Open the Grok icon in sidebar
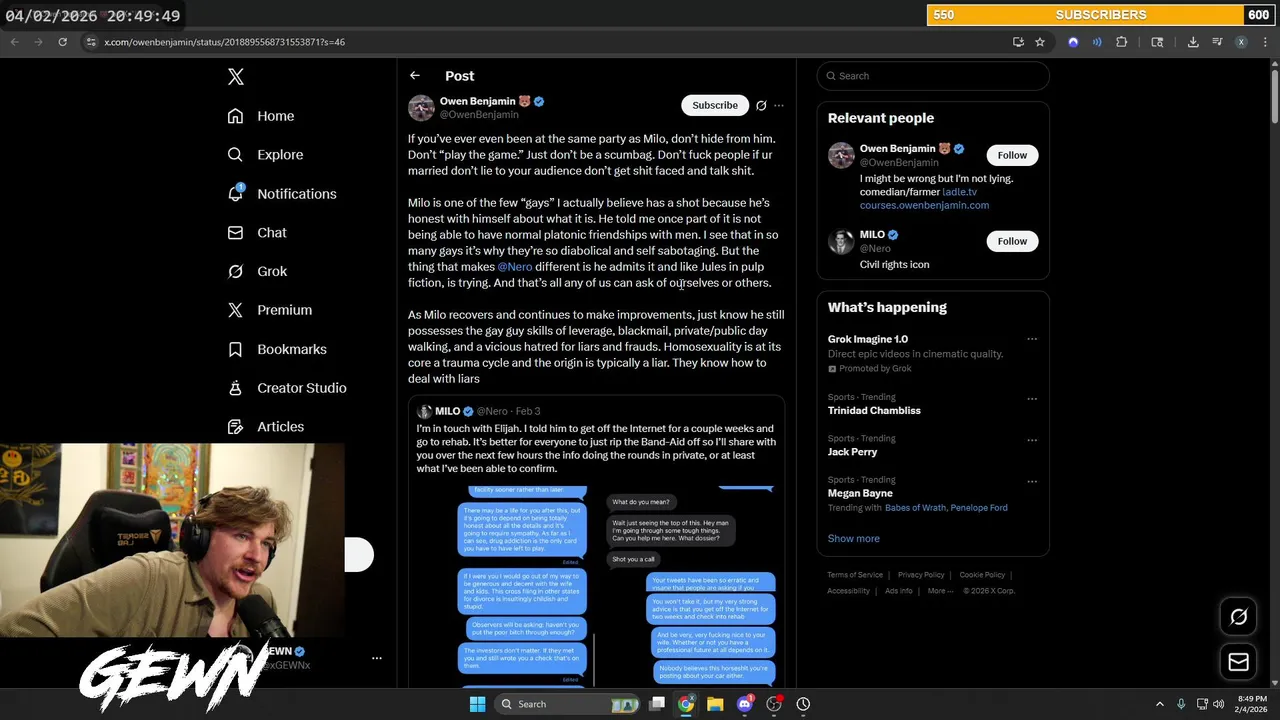 tap(235, 271)
